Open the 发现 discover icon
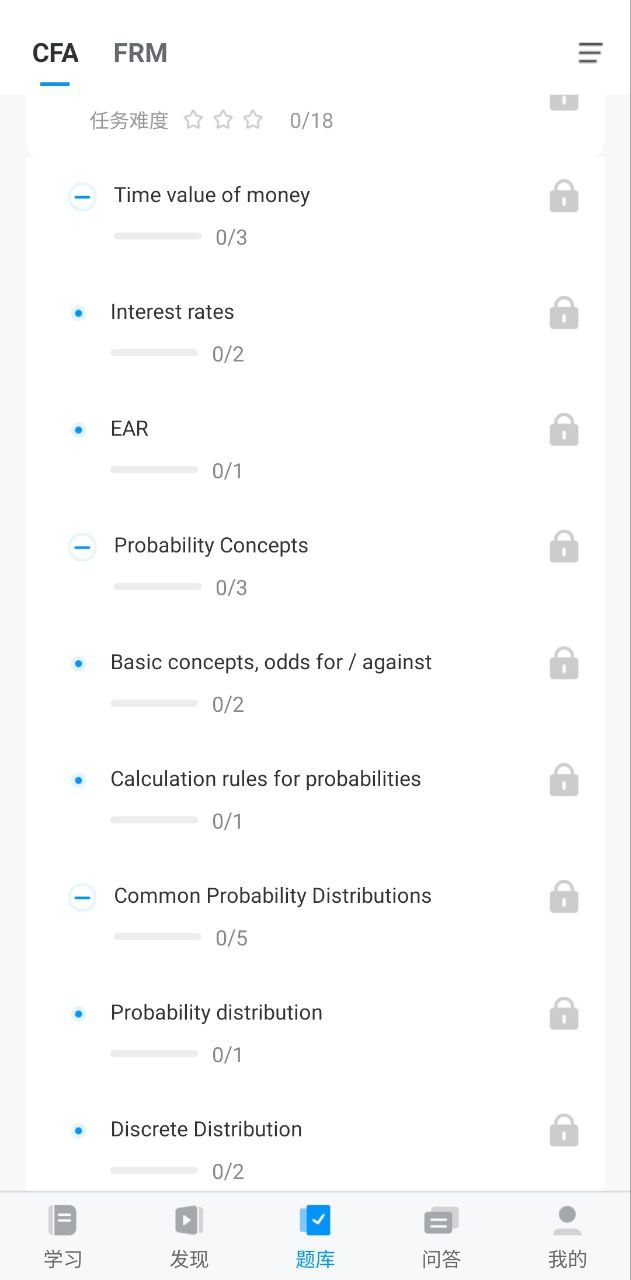Viewport: 631px width, 1280px height. coord(189,1221)
